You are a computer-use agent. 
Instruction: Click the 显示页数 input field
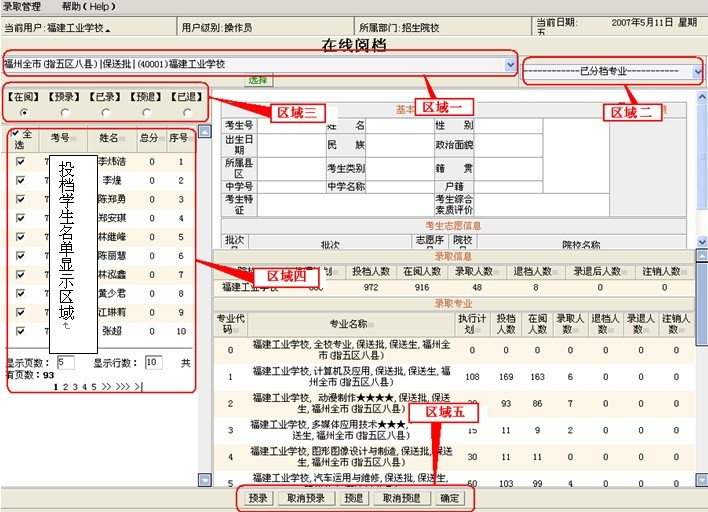click(x=66, y=362)
